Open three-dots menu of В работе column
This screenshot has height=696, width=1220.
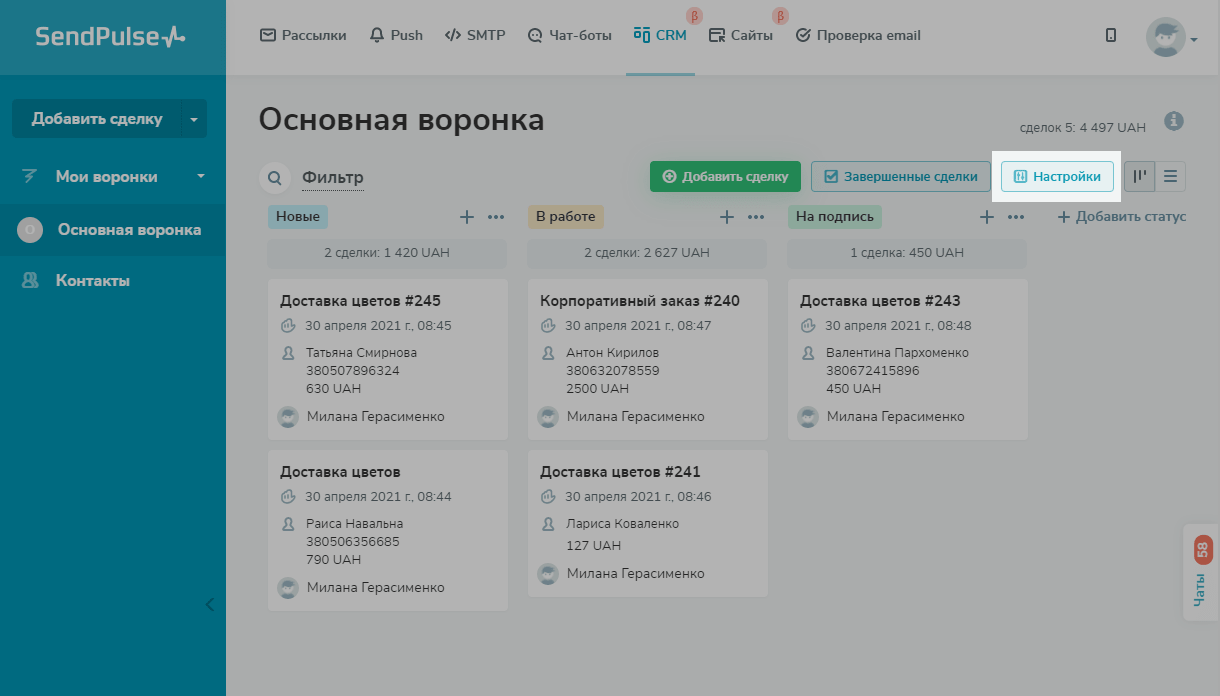click(756, 217)
